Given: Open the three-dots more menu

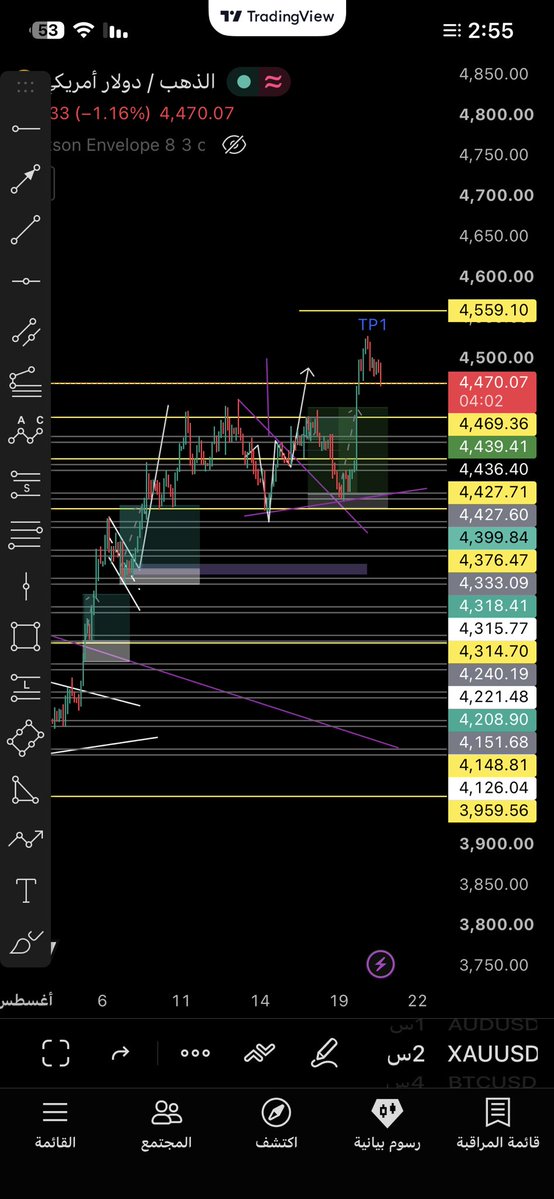Looking at the screenshot, I should click(x=195, y=1053).
